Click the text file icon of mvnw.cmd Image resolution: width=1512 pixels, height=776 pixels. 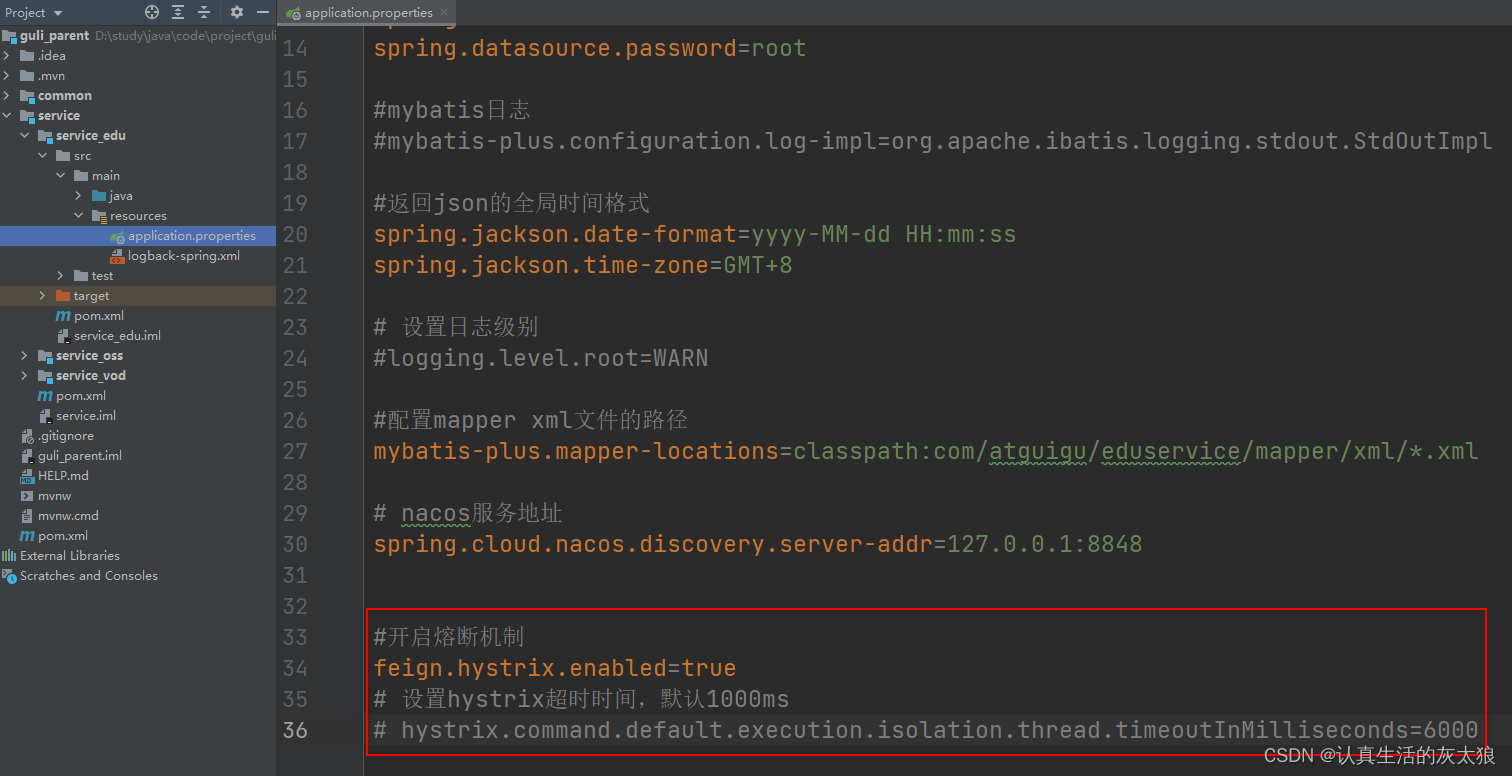[x=27, y=516]
